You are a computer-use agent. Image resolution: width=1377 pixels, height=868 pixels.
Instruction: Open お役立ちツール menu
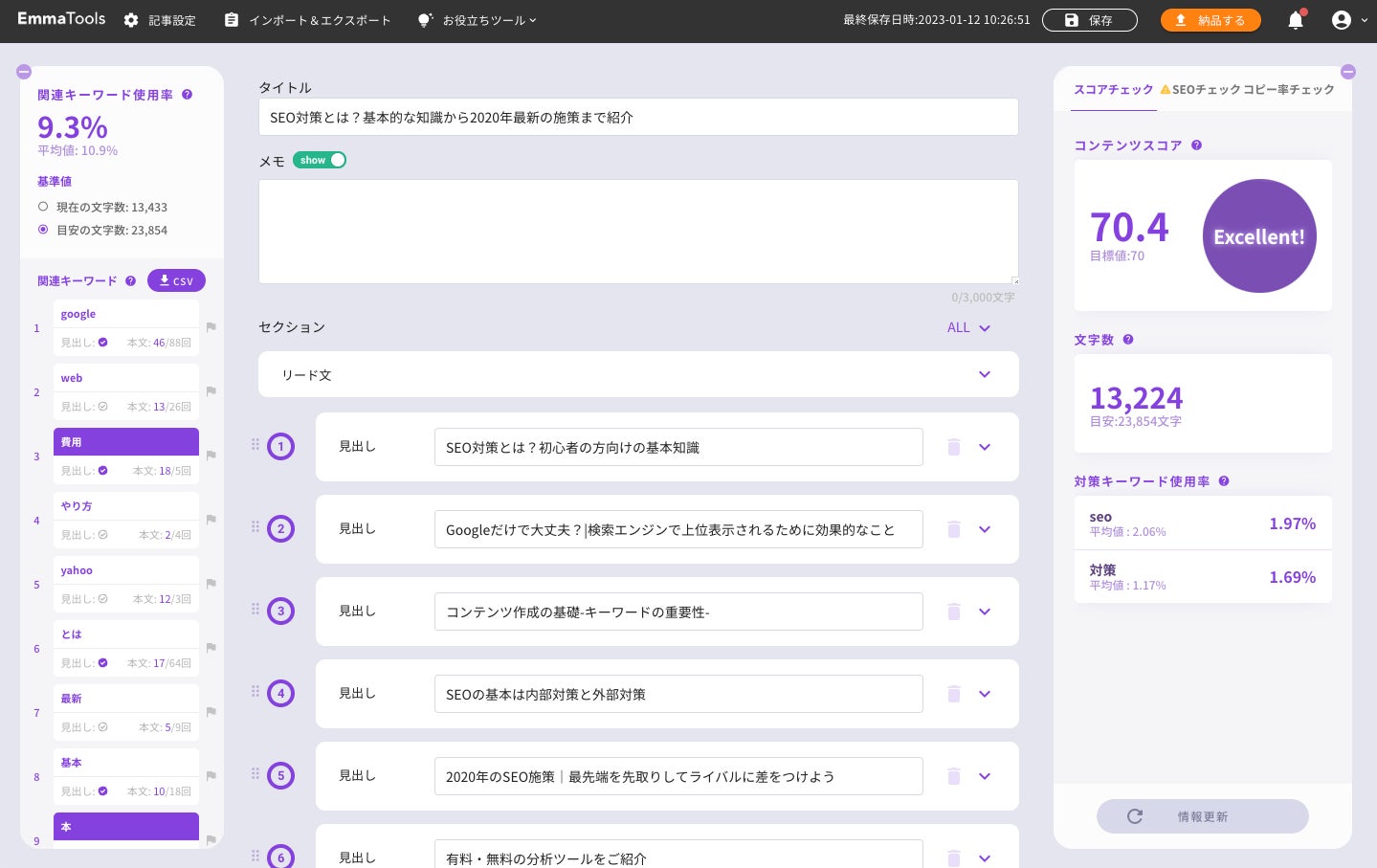478,20
